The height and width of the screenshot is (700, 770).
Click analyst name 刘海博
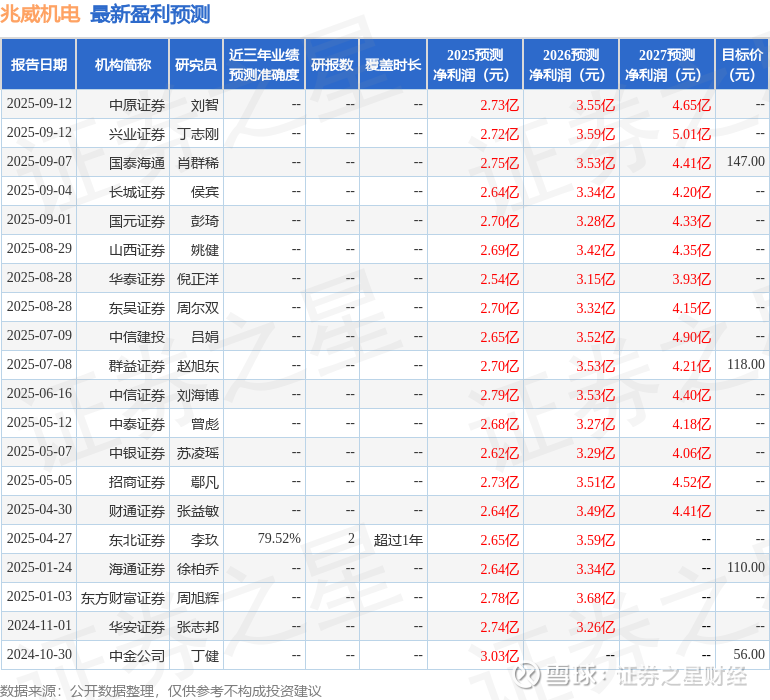[x=198, y=395]
